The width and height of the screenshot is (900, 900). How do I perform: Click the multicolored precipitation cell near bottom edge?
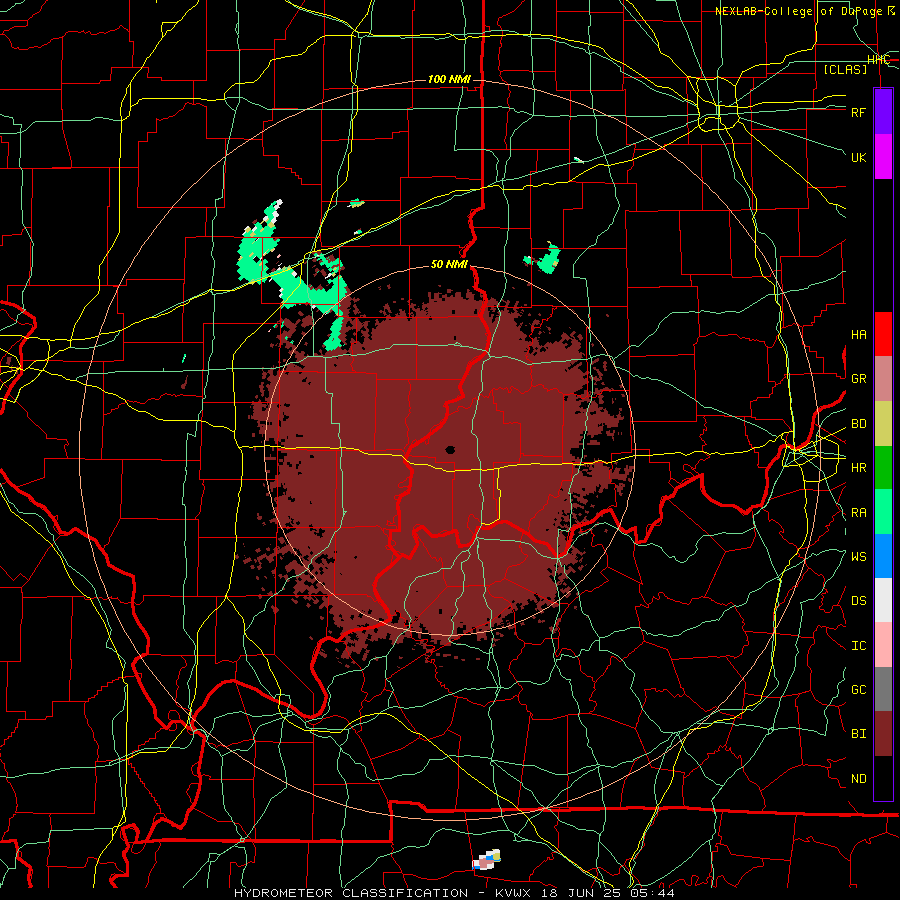(486, 860)
